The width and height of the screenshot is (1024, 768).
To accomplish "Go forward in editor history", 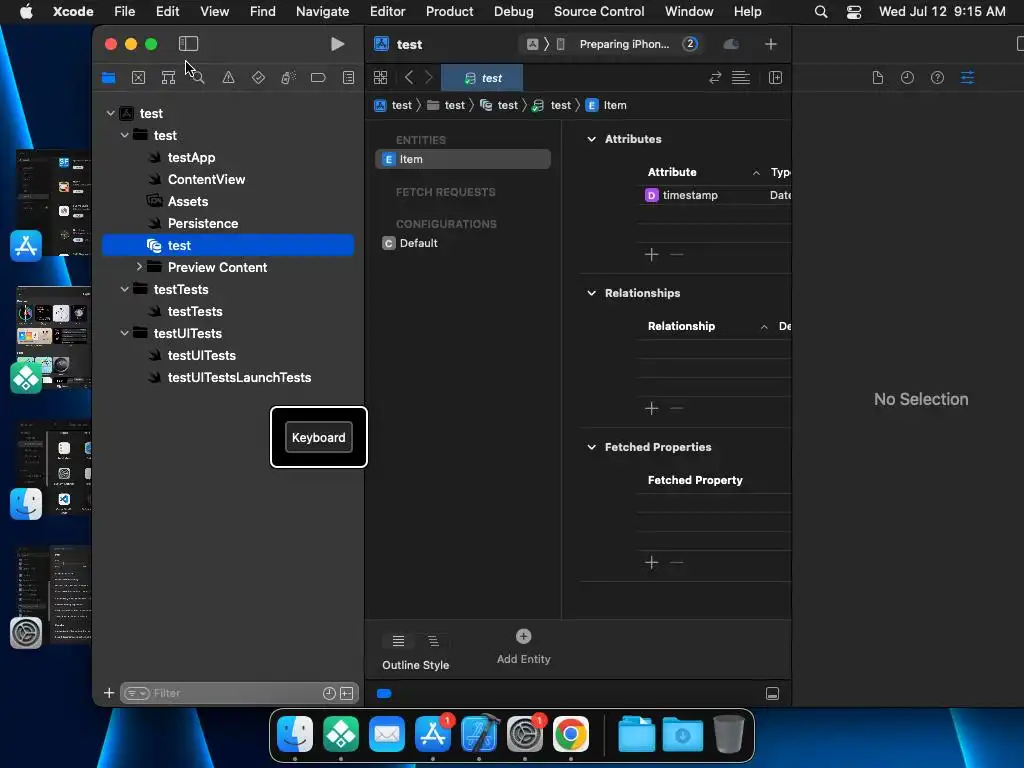I will point(428,78).
